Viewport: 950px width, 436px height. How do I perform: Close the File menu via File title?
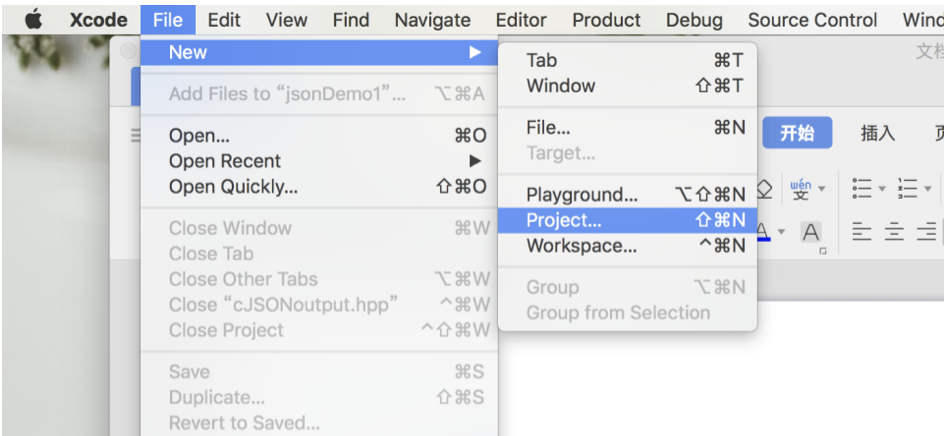coord(168,20)
